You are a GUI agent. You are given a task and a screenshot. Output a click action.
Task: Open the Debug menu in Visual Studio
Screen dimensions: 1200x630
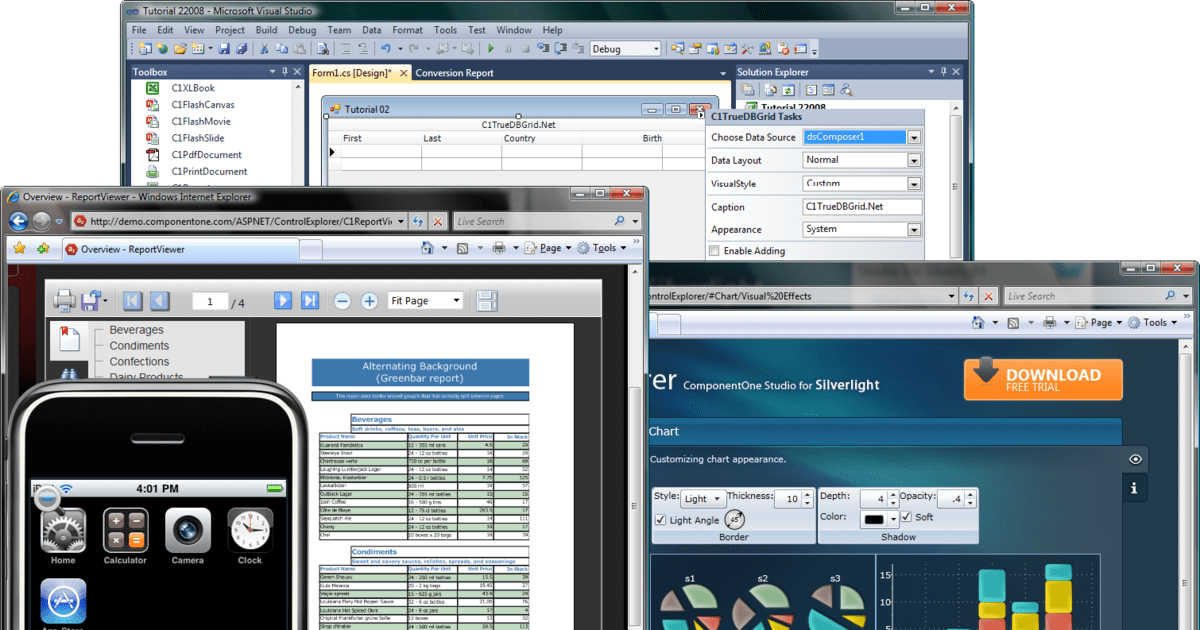(x=300, y=30)
